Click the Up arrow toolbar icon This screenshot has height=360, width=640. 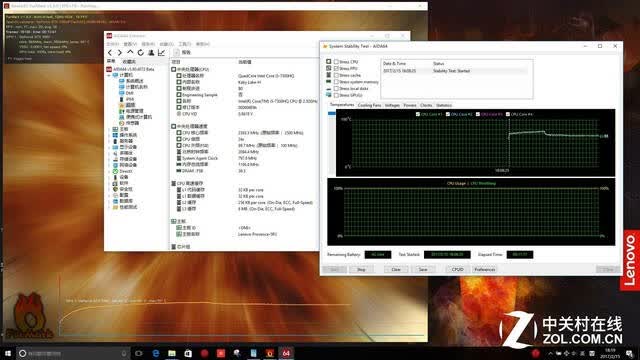pos(130,52)
